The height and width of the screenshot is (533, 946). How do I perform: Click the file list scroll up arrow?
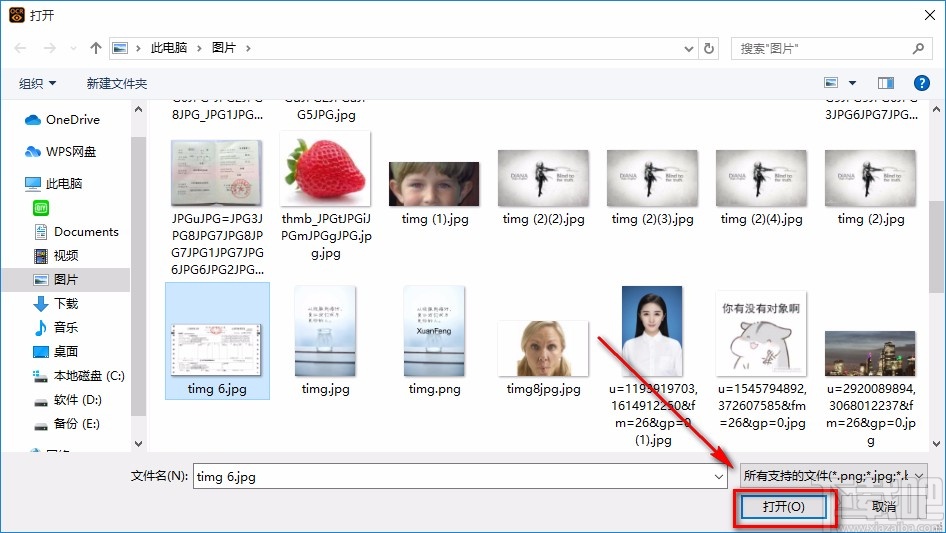point(936,110)
